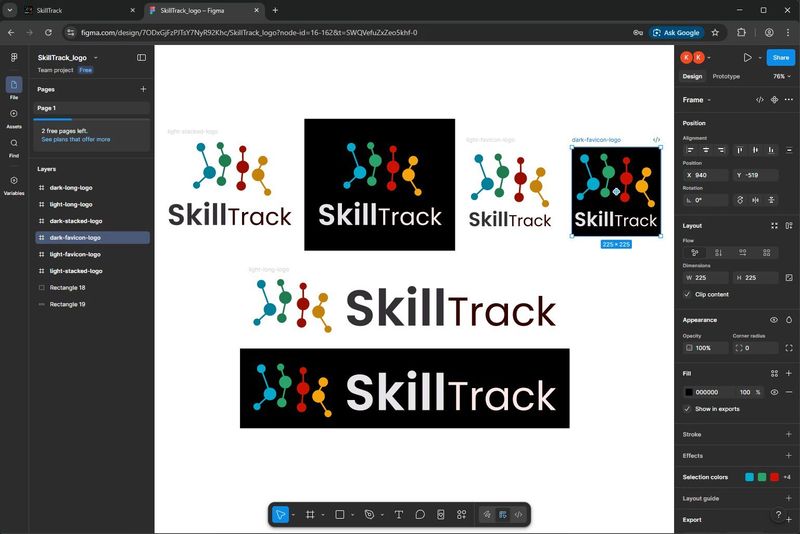The width and height of the screenshot is (800, 534).
Task: Open collaborator avatars dropdown arrow
Action: [709, 58]
